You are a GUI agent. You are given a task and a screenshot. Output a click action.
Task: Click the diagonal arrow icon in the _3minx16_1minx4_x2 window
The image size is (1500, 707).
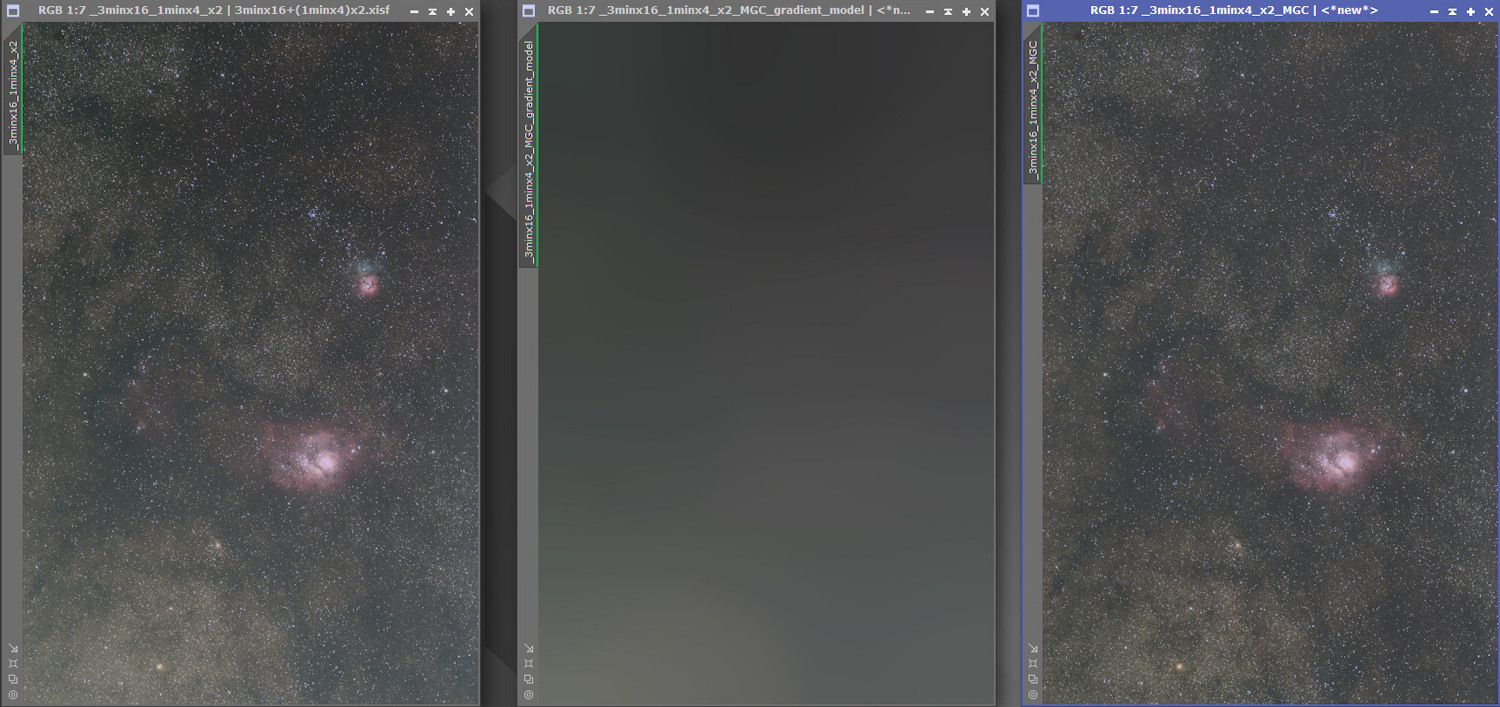pos(12,648)
